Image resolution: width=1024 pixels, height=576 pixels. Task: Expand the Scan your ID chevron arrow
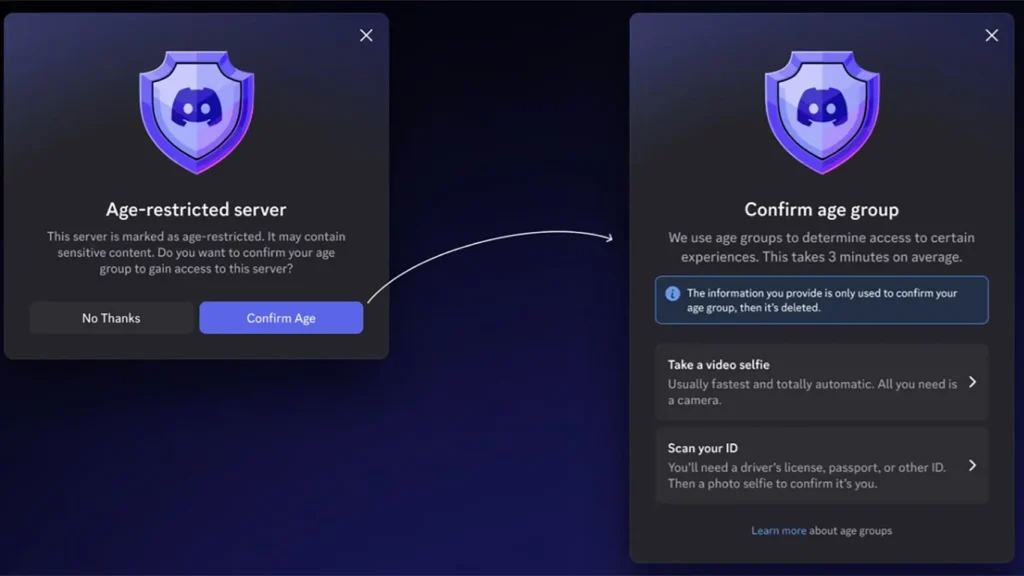click(x=972, y=465)
